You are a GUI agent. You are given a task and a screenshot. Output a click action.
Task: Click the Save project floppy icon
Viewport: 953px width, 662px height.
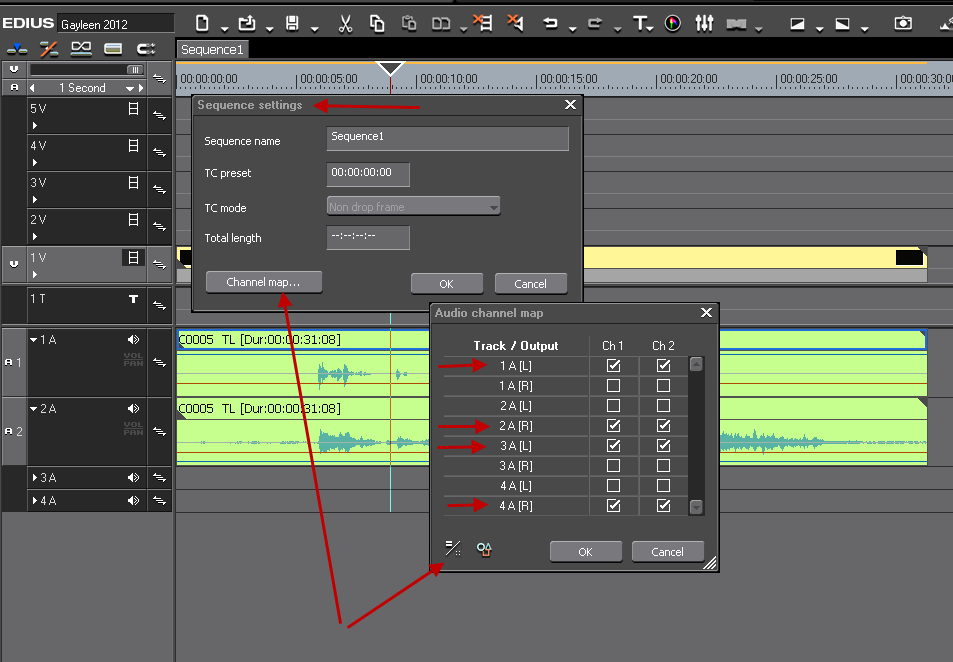(293, 23)
